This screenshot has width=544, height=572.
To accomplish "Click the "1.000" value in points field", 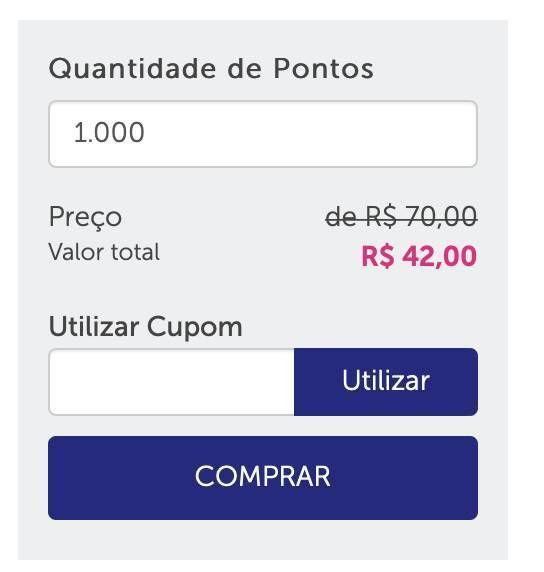I will click(109, 132).
